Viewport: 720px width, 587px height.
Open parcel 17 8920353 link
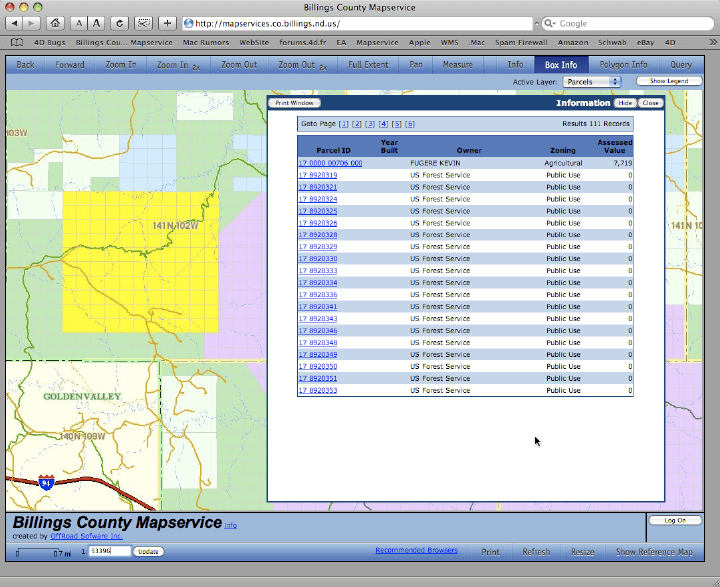click(318, 390)
